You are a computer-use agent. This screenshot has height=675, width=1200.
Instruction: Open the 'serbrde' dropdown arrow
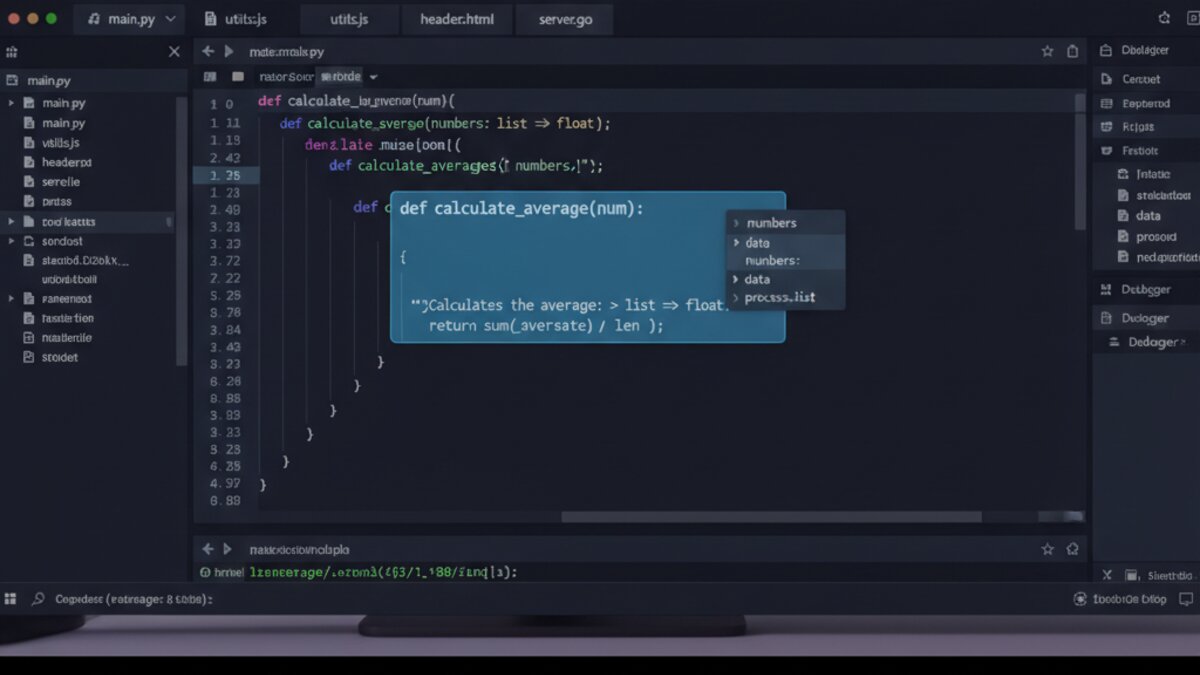(373, 77)
